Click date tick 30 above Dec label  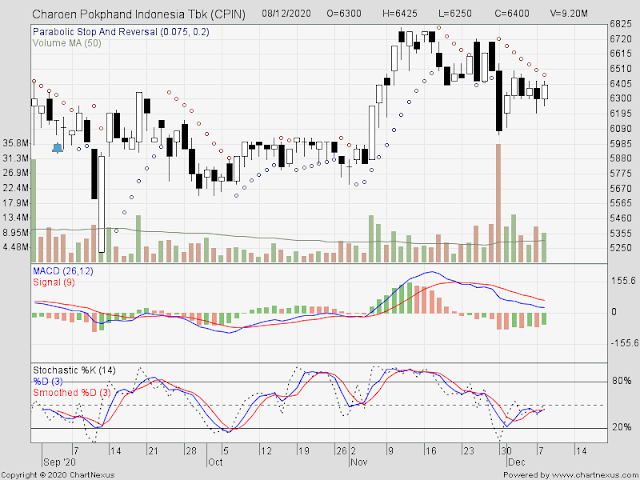pyautogui.click(x=506, y=451)
